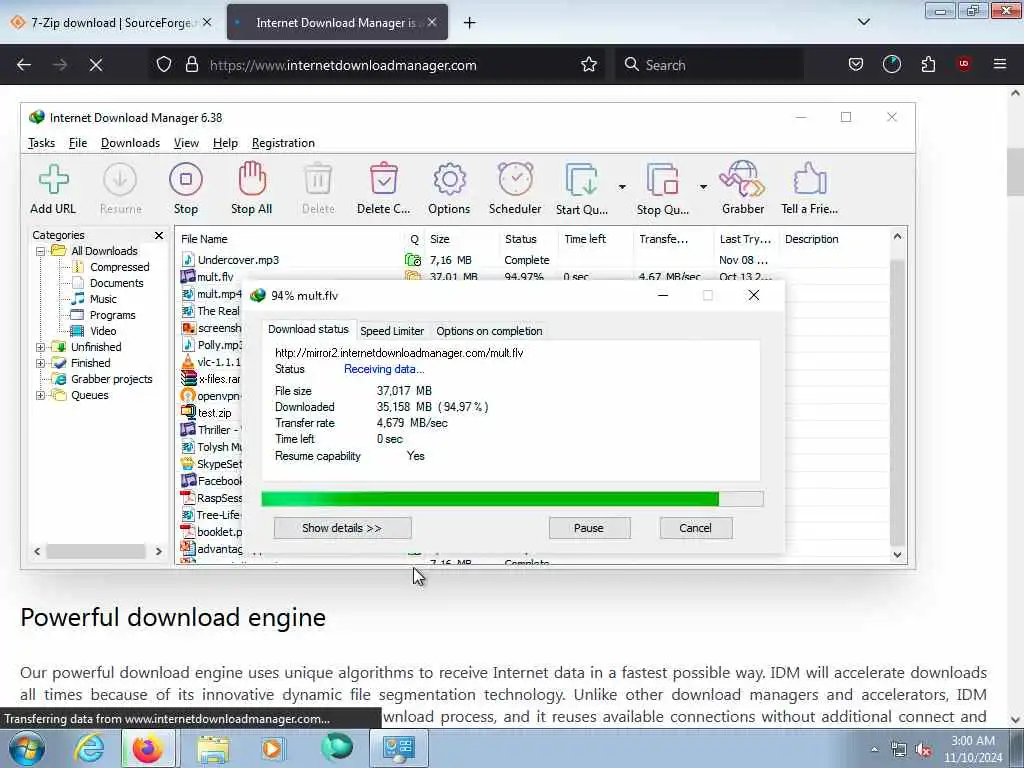Open Internet Explorer from taskbar

pyautogui.click(x=89, y=748)
